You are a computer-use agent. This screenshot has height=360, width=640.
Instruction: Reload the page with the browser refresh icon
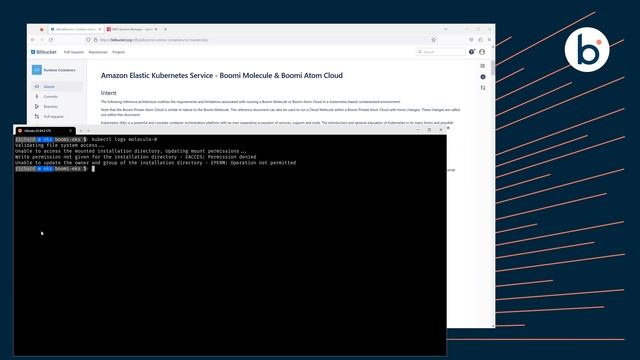pos(51,40)
